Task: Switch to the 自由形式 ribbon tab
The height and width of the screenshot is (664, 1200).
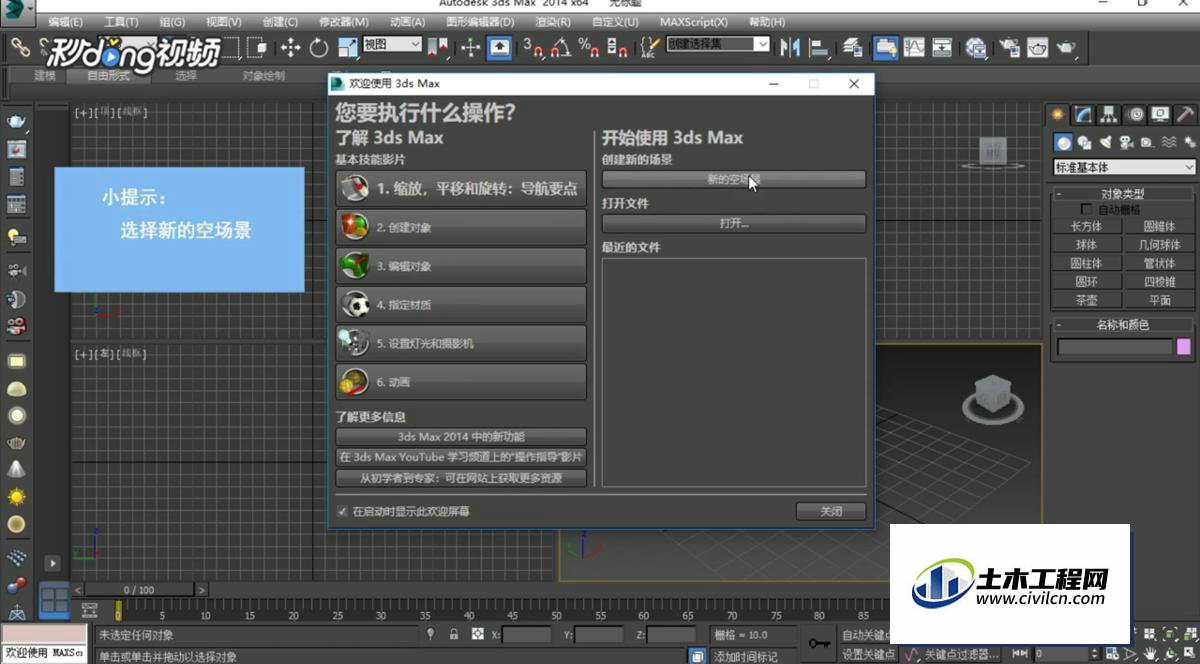Action: (108, 76)
